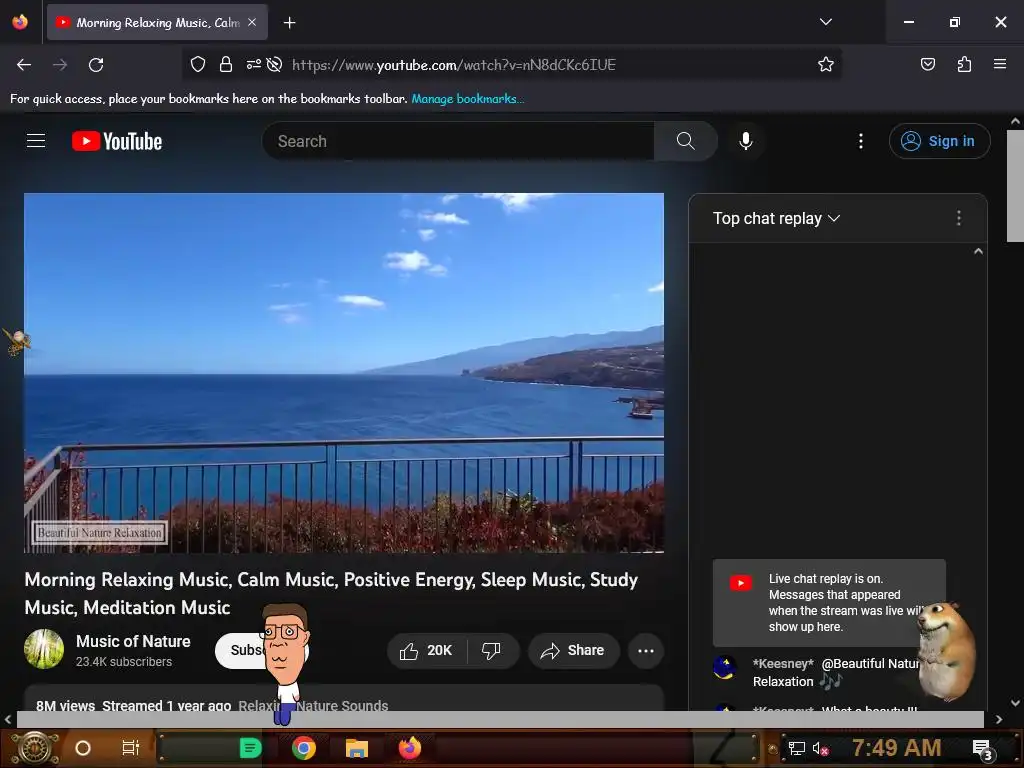Click the Keesney chat avatar
Image resolution: width=1024 pixels, height=768 pixels.
tap(725, 668)
